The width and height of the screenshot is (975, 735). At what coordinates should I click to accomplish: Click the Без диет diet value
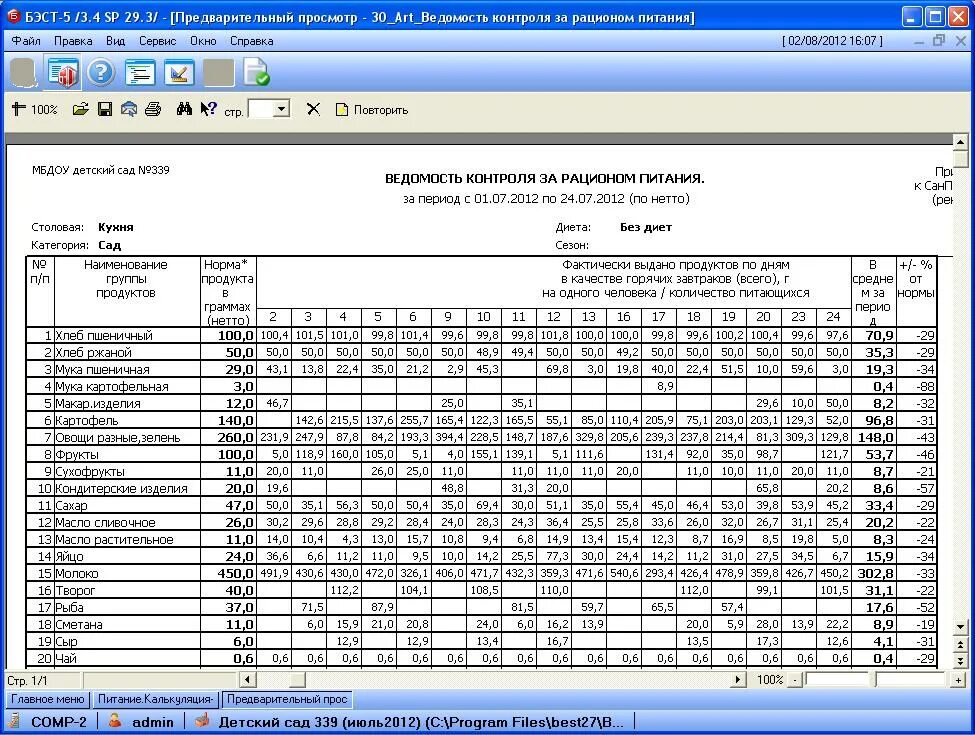coord(646,227)
